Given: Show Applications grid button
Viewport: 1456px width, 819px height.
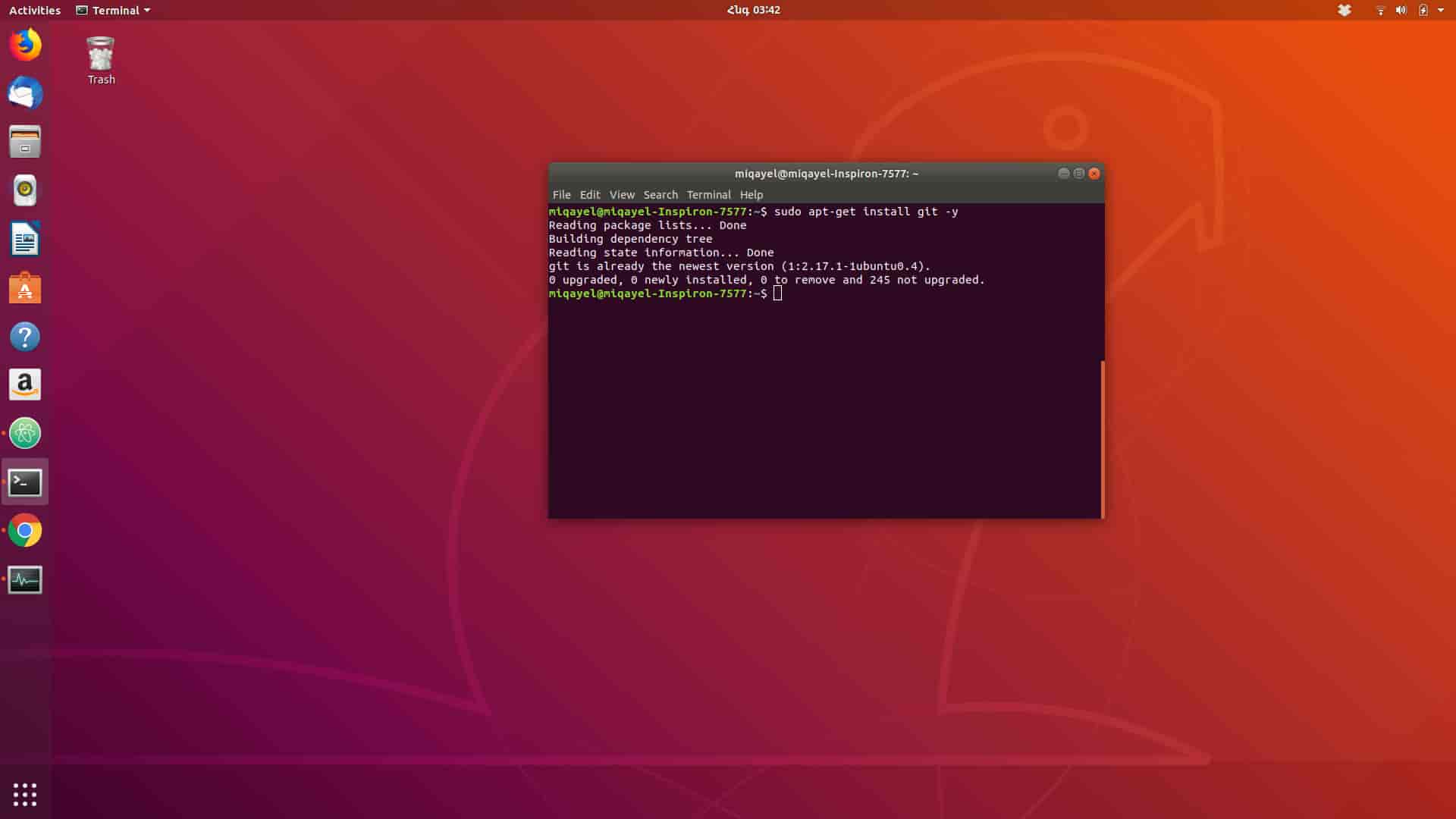Looking at the screenshot, I should coord(25,794).
